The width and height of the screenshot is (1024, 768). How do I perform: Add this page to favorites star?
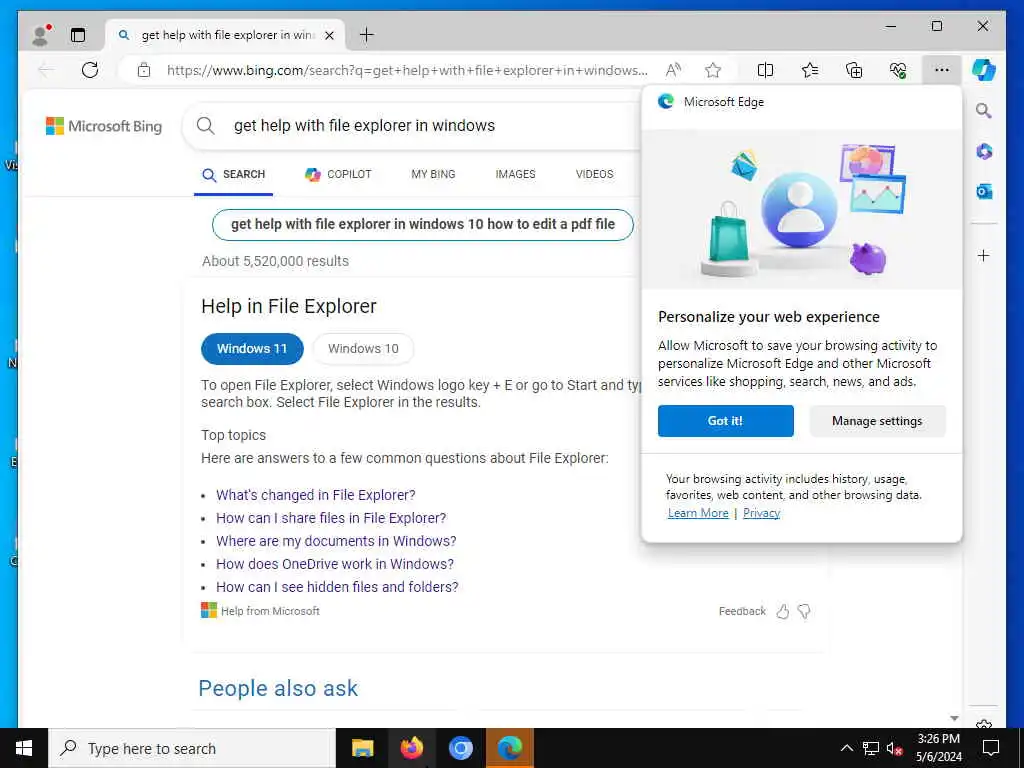click(x=713, y=70)
